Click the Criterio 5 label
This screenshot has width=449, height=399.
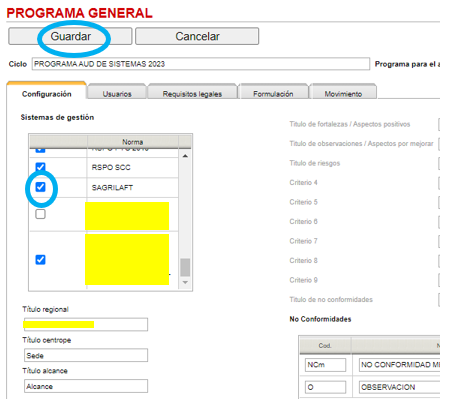click(x=303, y=202)
